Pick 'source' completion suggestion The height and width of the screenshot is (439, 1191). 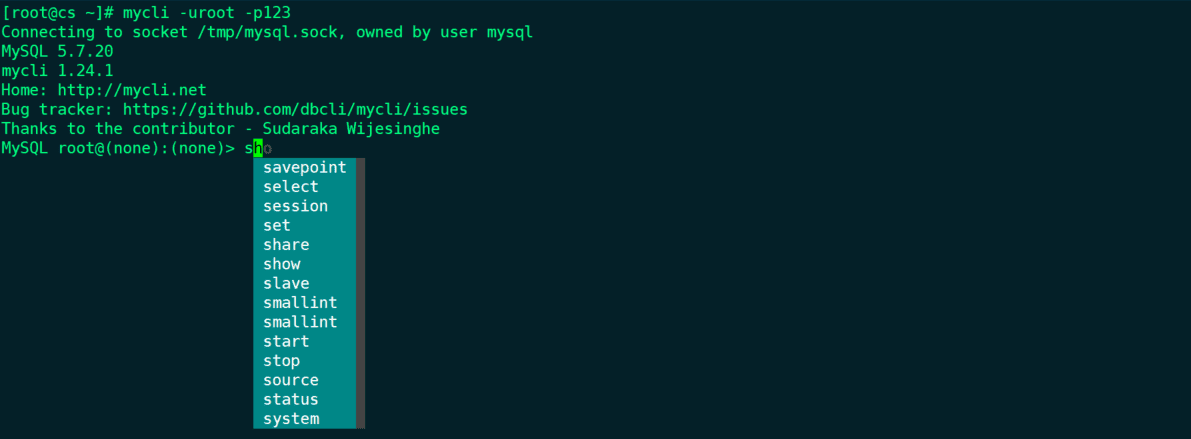(305, 381)
